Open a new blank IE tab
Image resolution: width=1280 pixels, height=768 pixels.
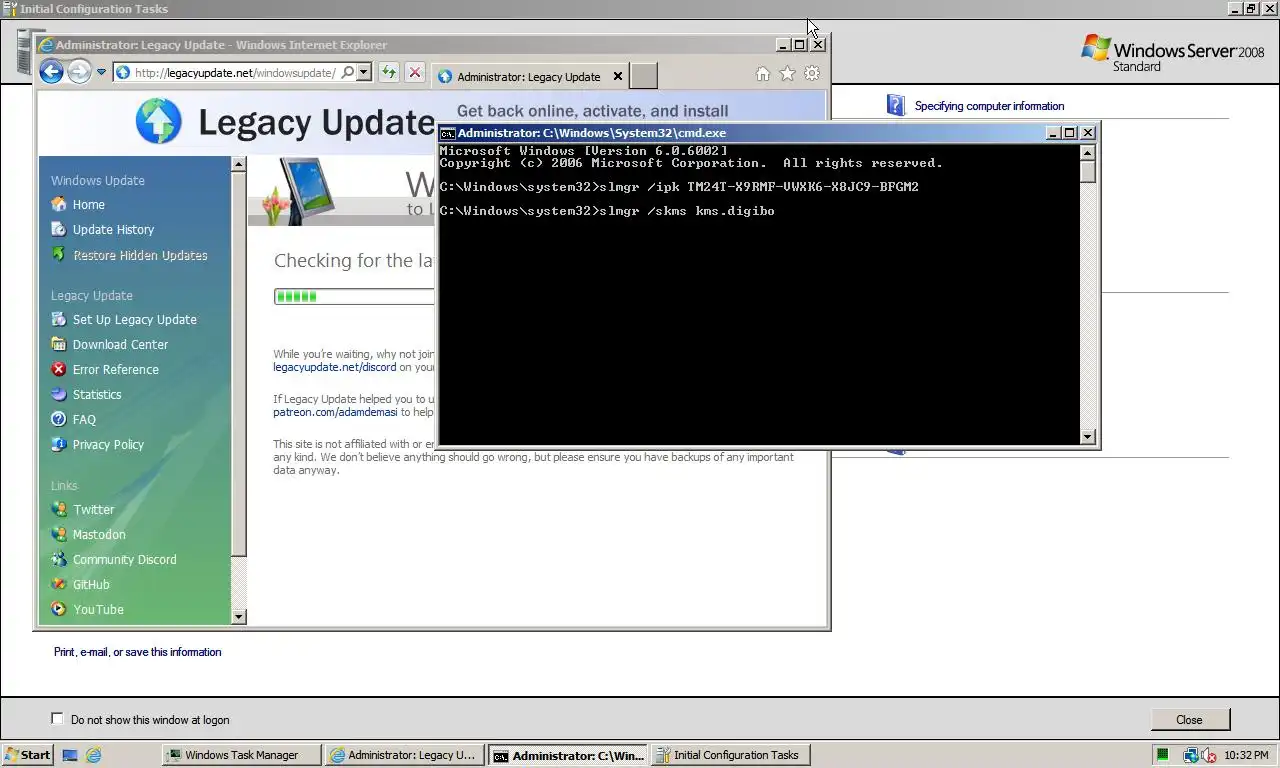point(644,76)
